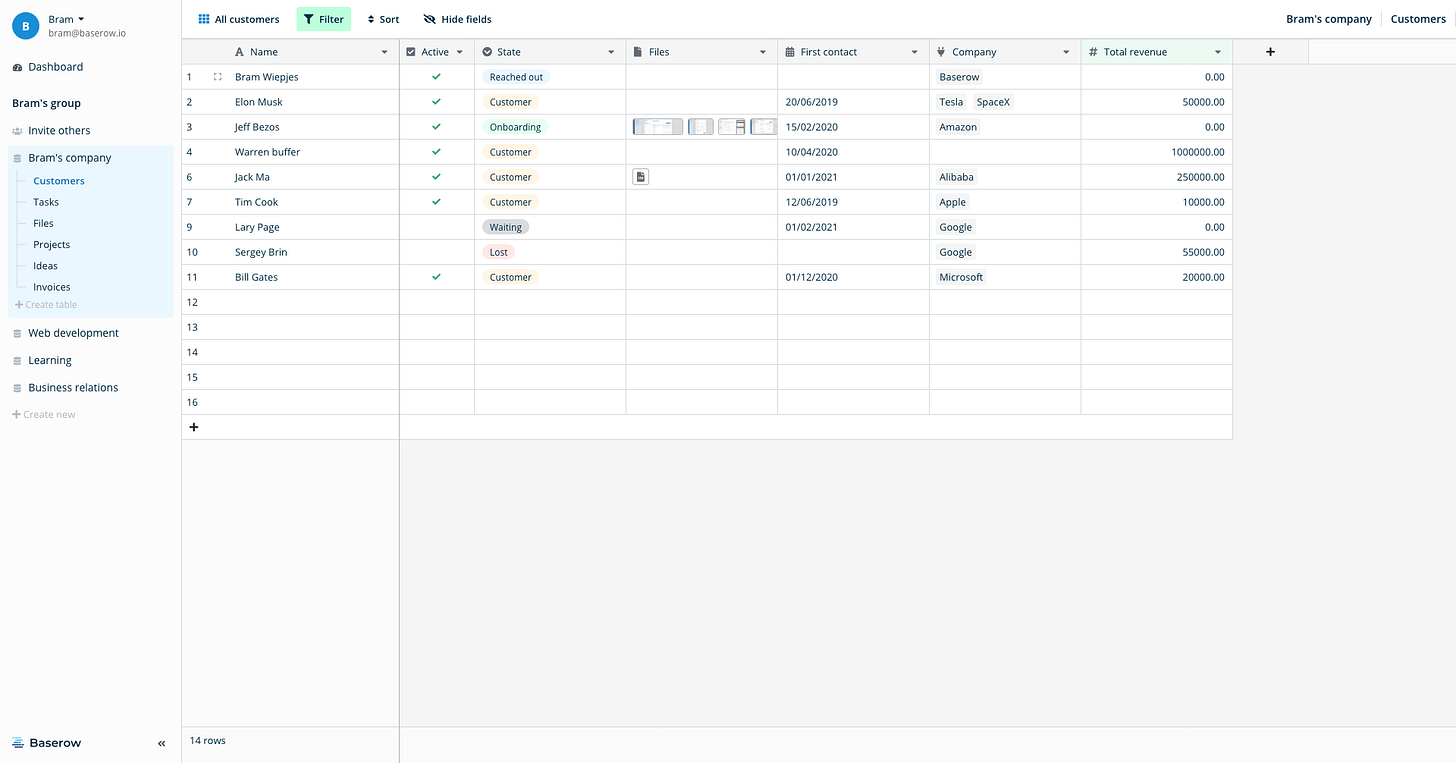Viewport: 1456px width, 763px height.
Task: Open Jack Ma's attached file icon
Action: [641, 177]
